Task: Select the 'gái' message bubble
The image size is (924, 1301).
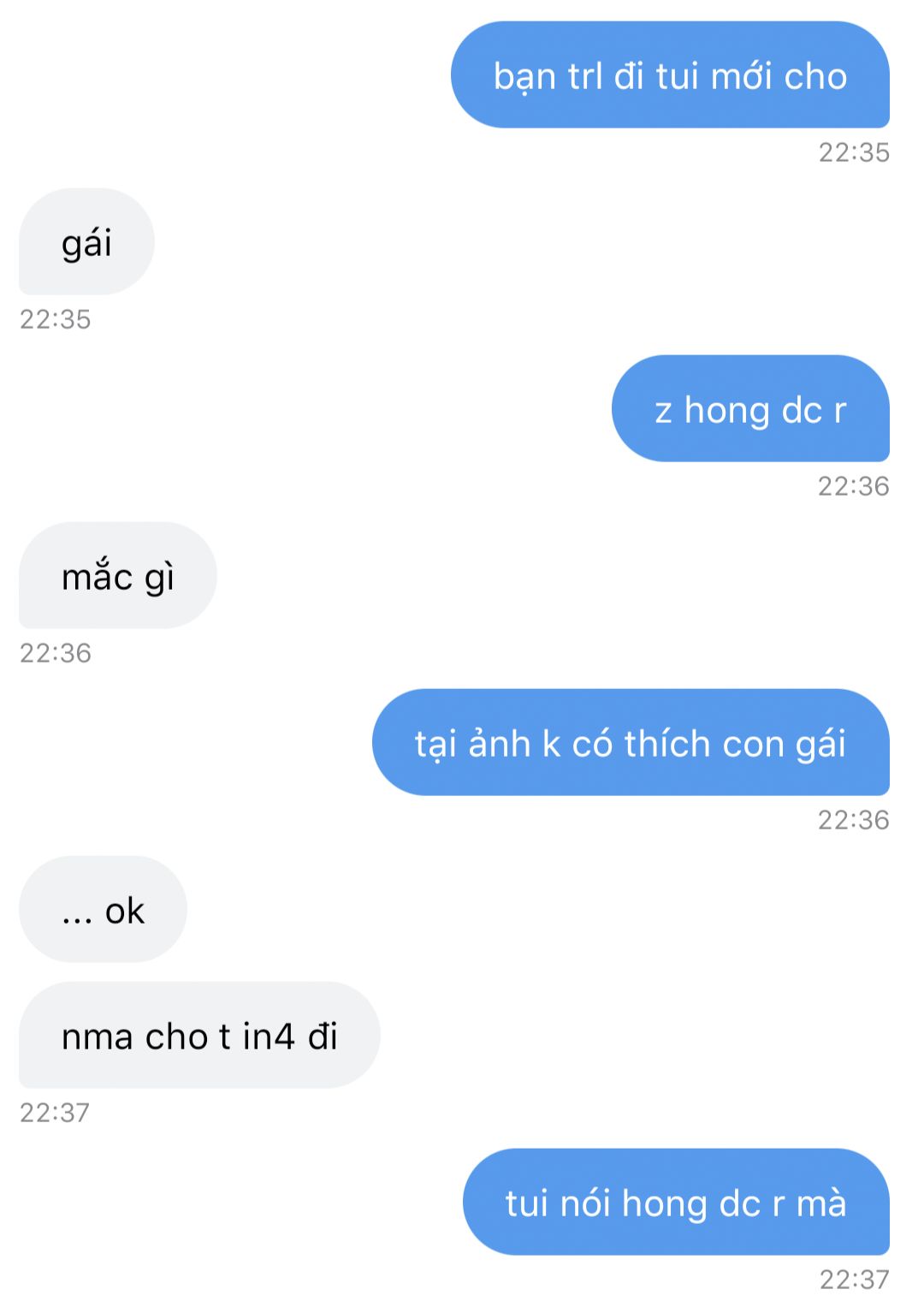Action: (x=86, y=242)
